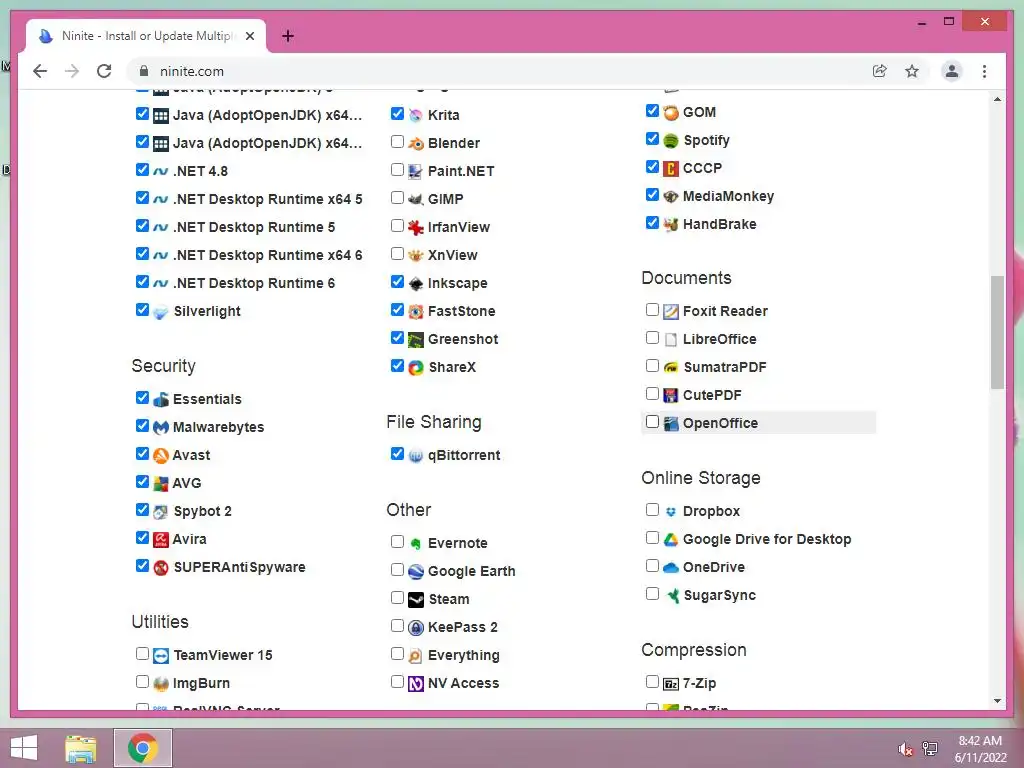Click the Steam icon
This screenshot has width=1024, height=768.
tap(415, 600)
